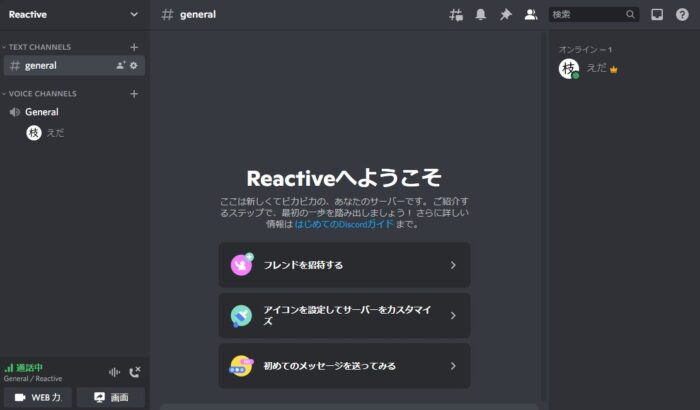Click the オンライン－1 member group header
This screenshot has height=410, width=700.
click(x=585, y=50)
